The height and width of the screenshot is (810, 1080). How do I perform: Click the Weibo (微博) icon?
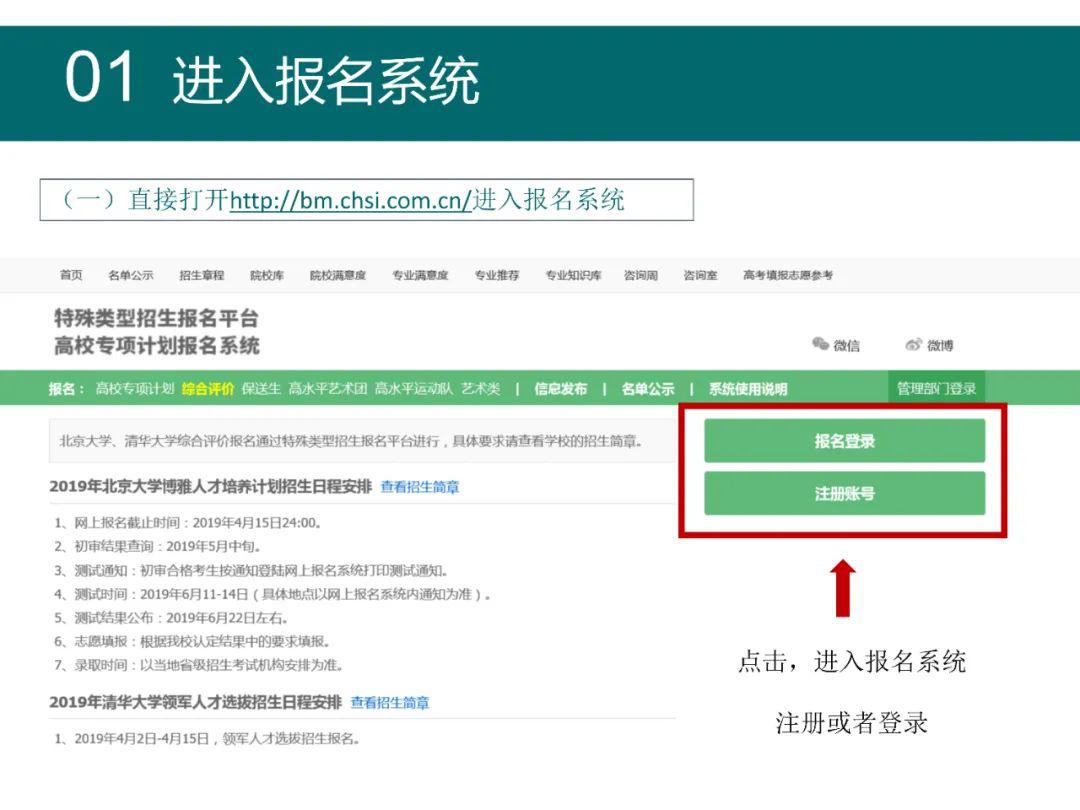[x=913, y=344]
